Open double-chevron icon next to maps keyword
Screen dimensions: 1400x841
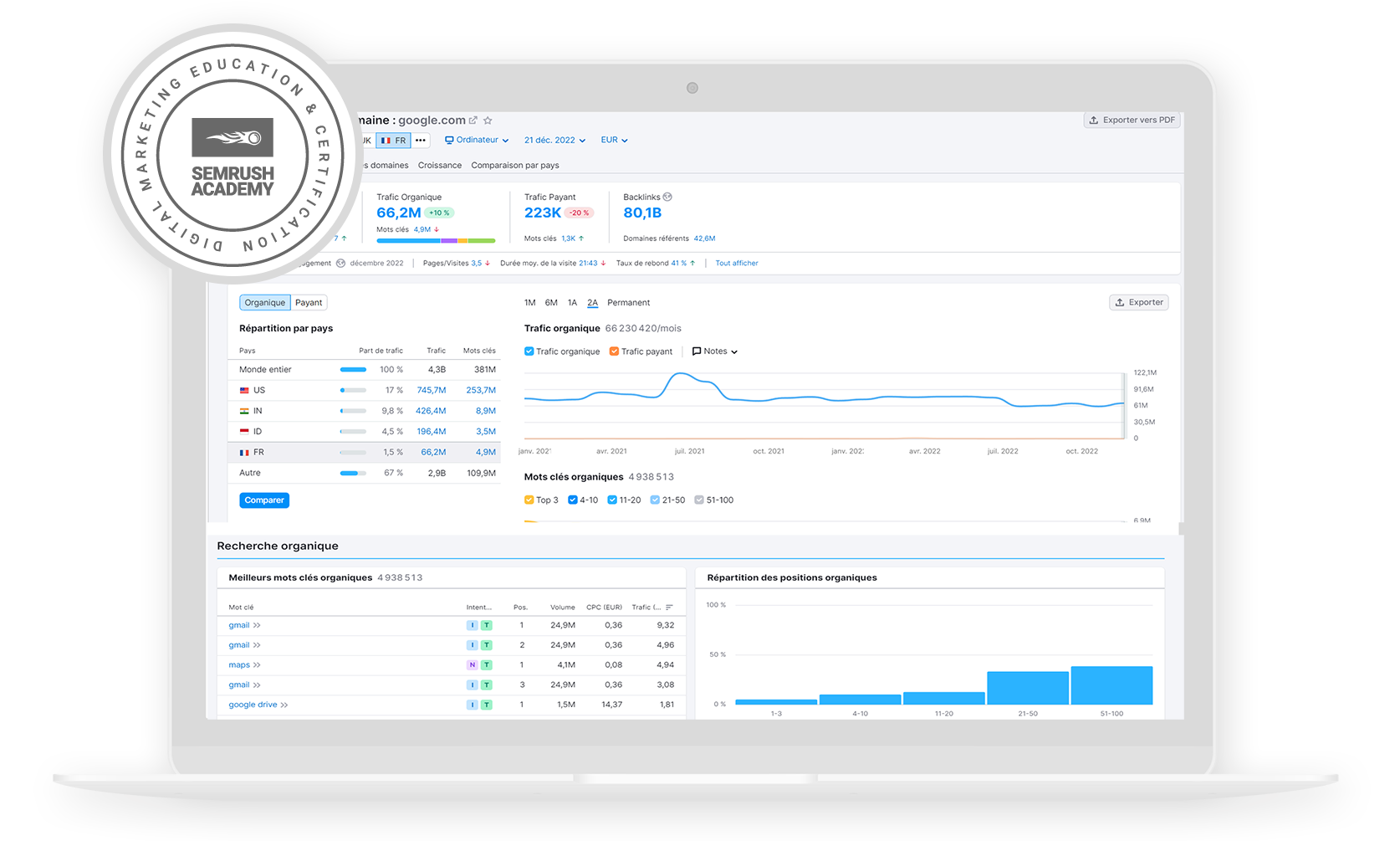tap(257, 665)
